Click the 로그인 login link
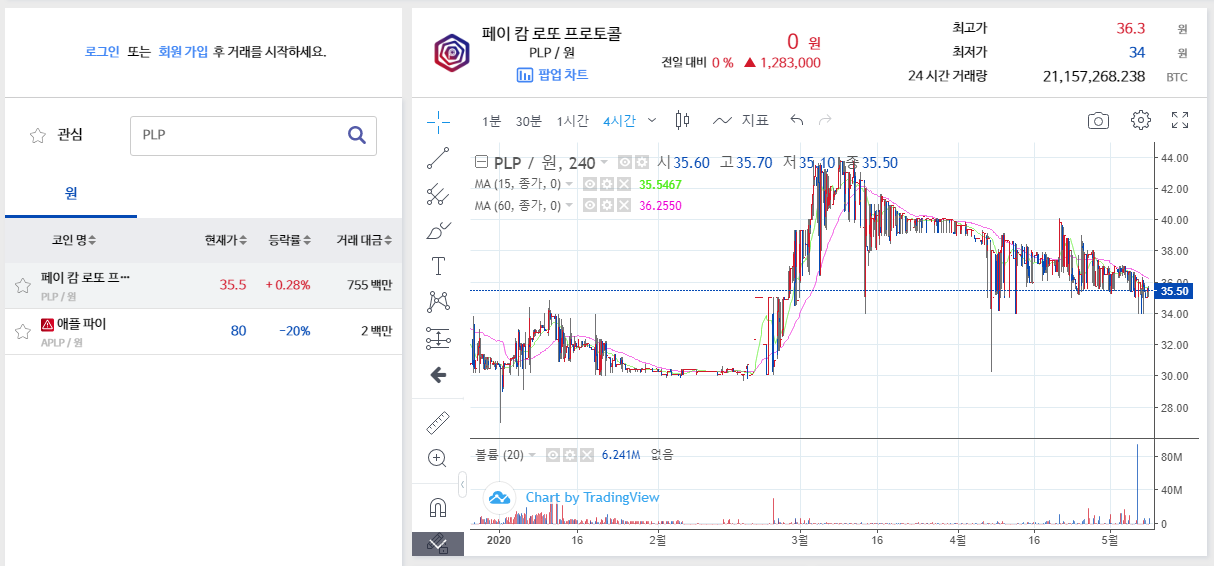The width and height of the screenshot is (1214, 566). coord(102,52)
